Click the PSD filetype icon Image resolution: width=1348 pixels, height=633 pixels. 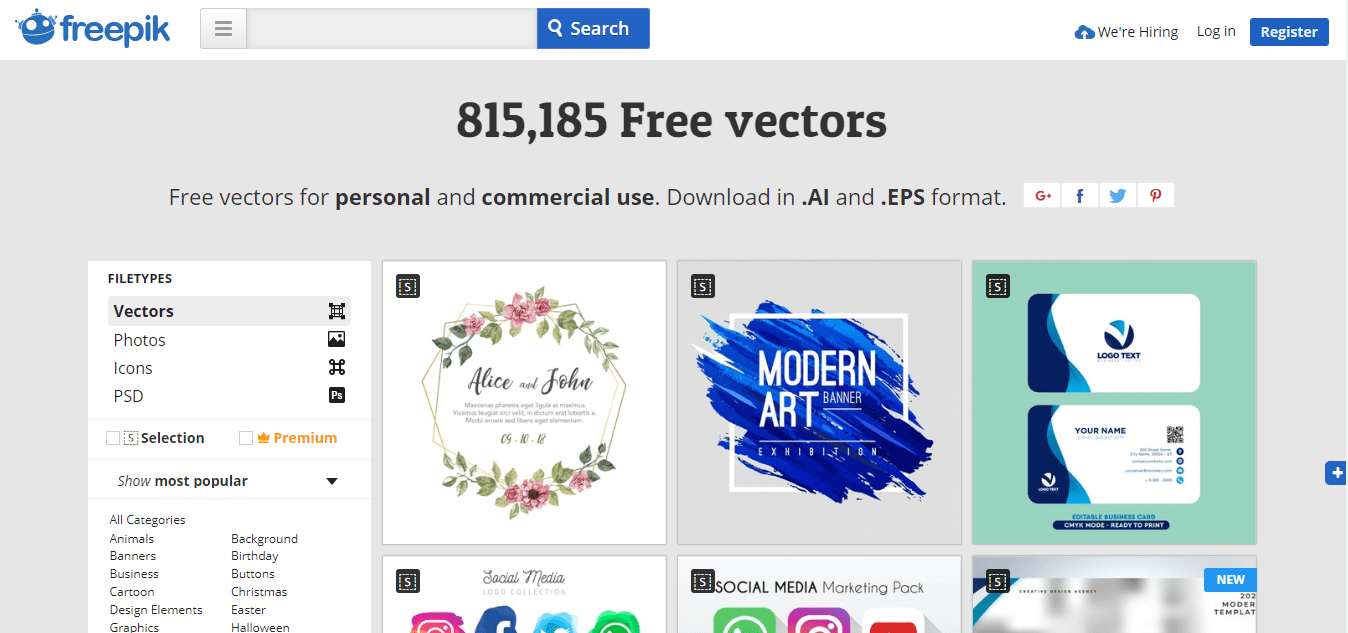(336, 395)
